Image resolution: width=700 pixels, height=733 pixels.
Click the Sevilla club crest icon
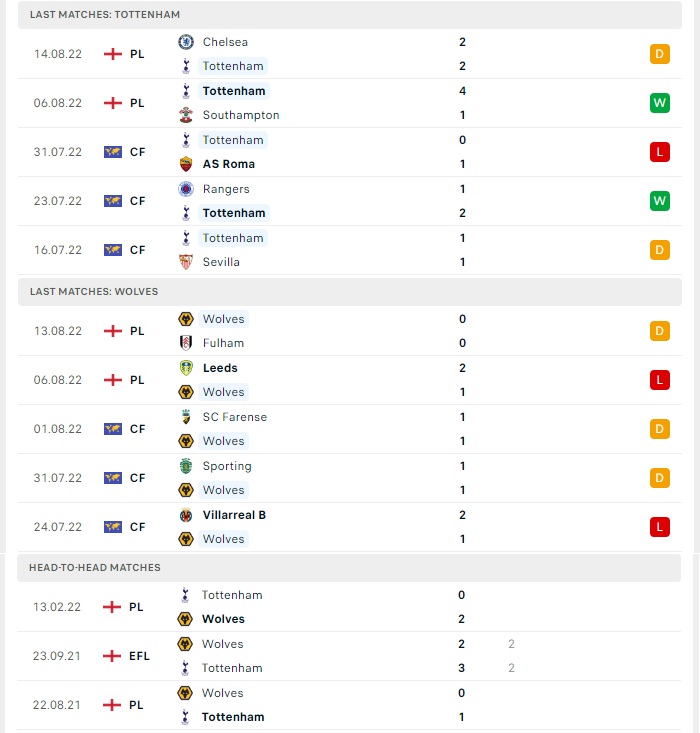tap(186, 262)
